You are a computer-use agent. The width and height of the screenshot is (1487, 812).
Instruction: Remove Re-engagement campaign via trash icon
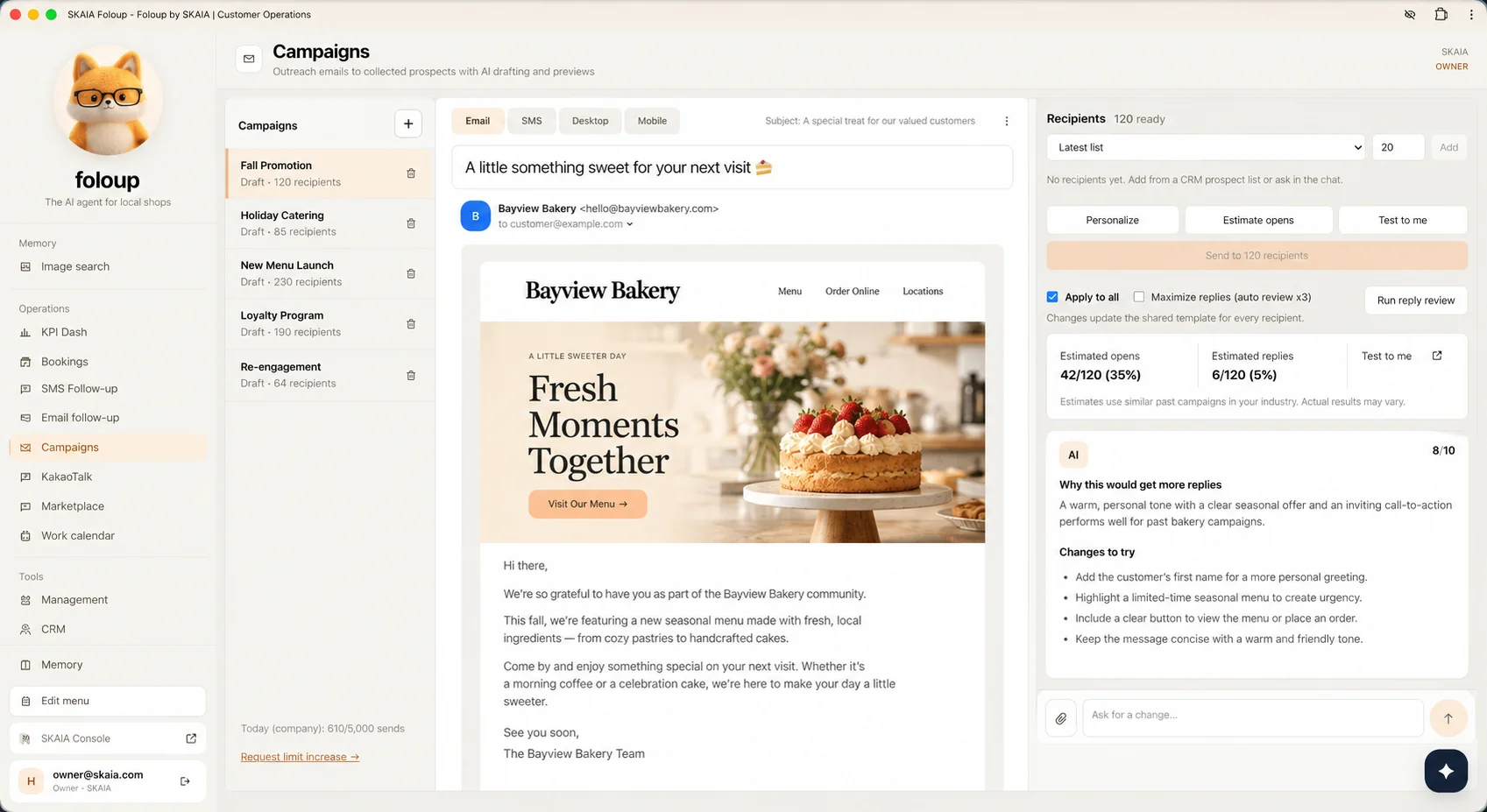point(411,375)
